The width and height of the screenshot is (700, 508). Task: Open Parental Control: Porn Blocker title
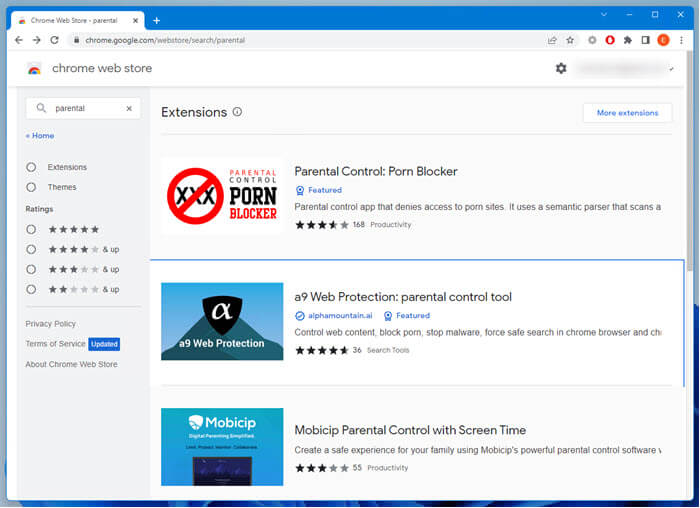[x=376, y=171]
